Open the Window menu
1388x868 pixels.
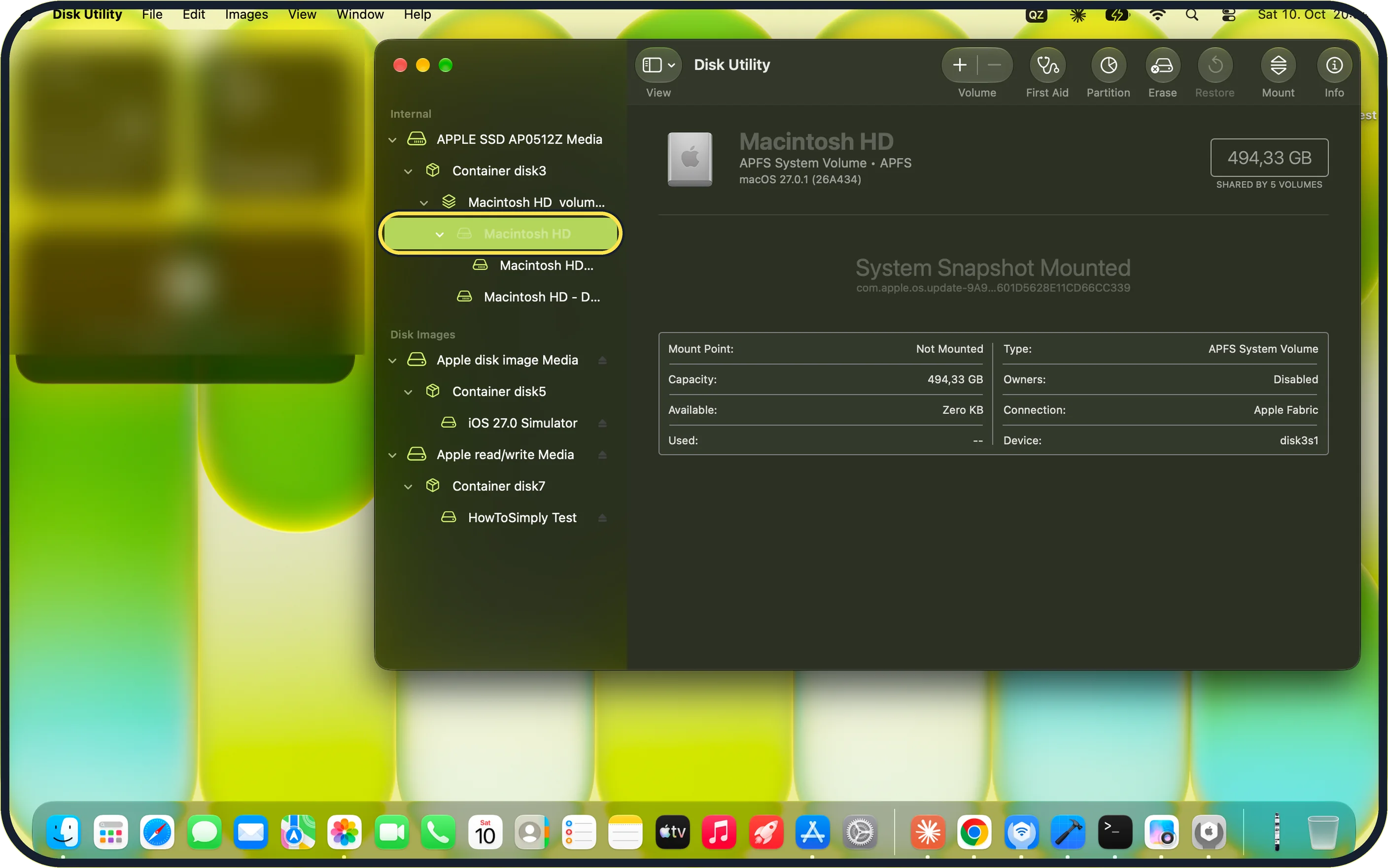click(360, 14)
